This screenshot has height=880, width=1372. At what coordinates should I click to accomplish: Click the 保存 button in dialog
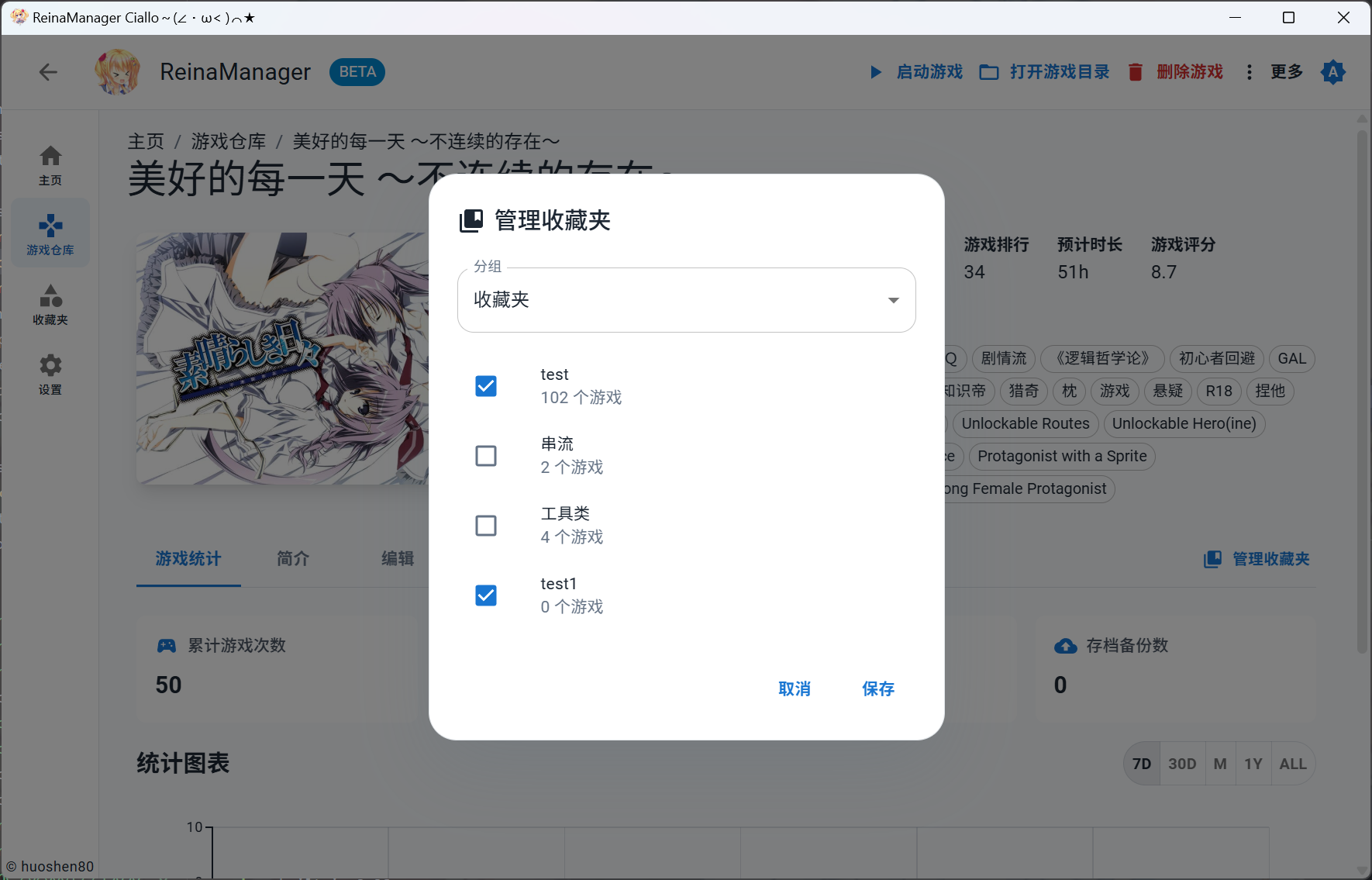(x=878, y=688)
